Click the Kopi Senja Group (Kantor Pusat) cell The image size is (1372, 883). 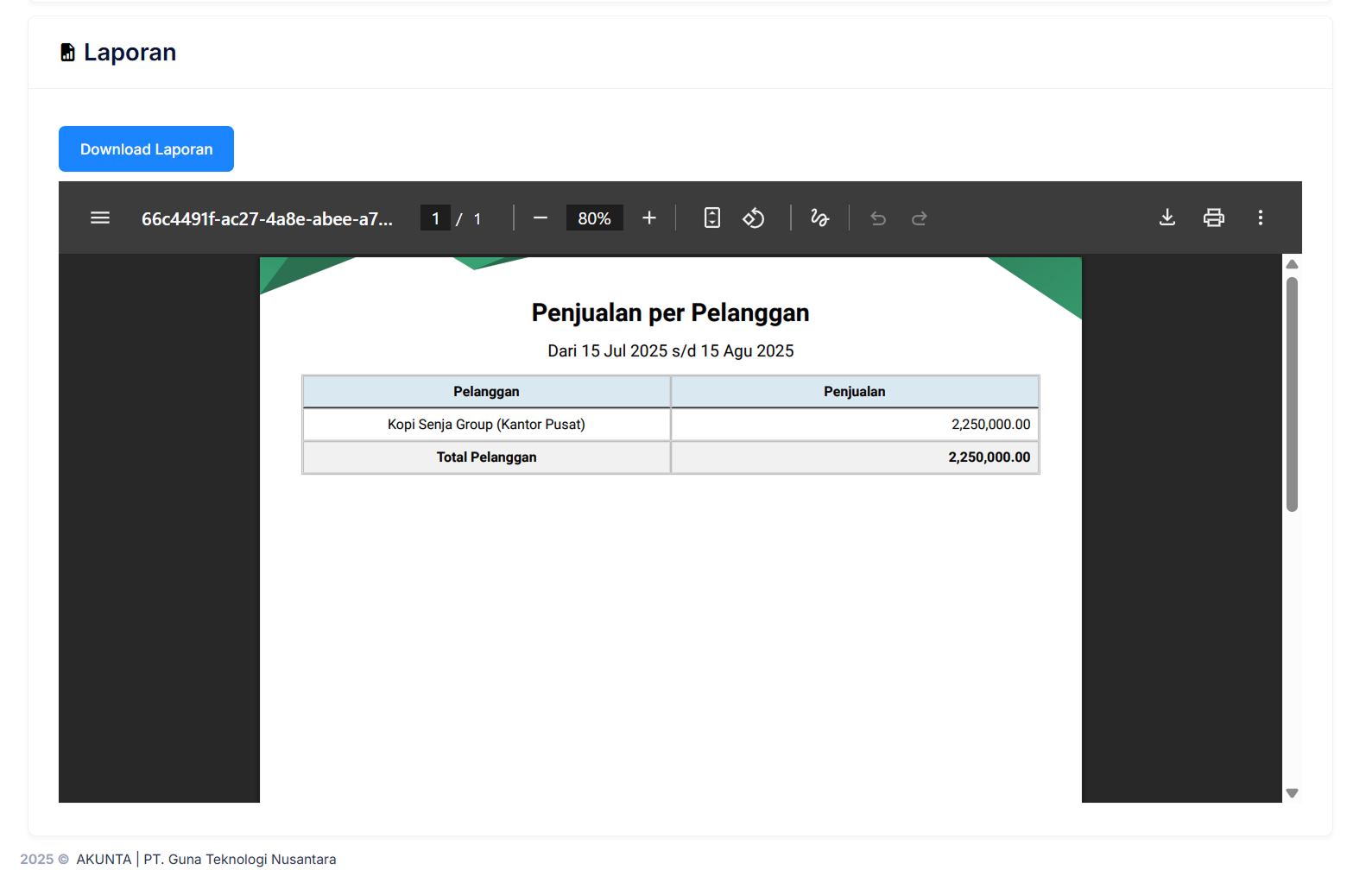tap(486, 424)
